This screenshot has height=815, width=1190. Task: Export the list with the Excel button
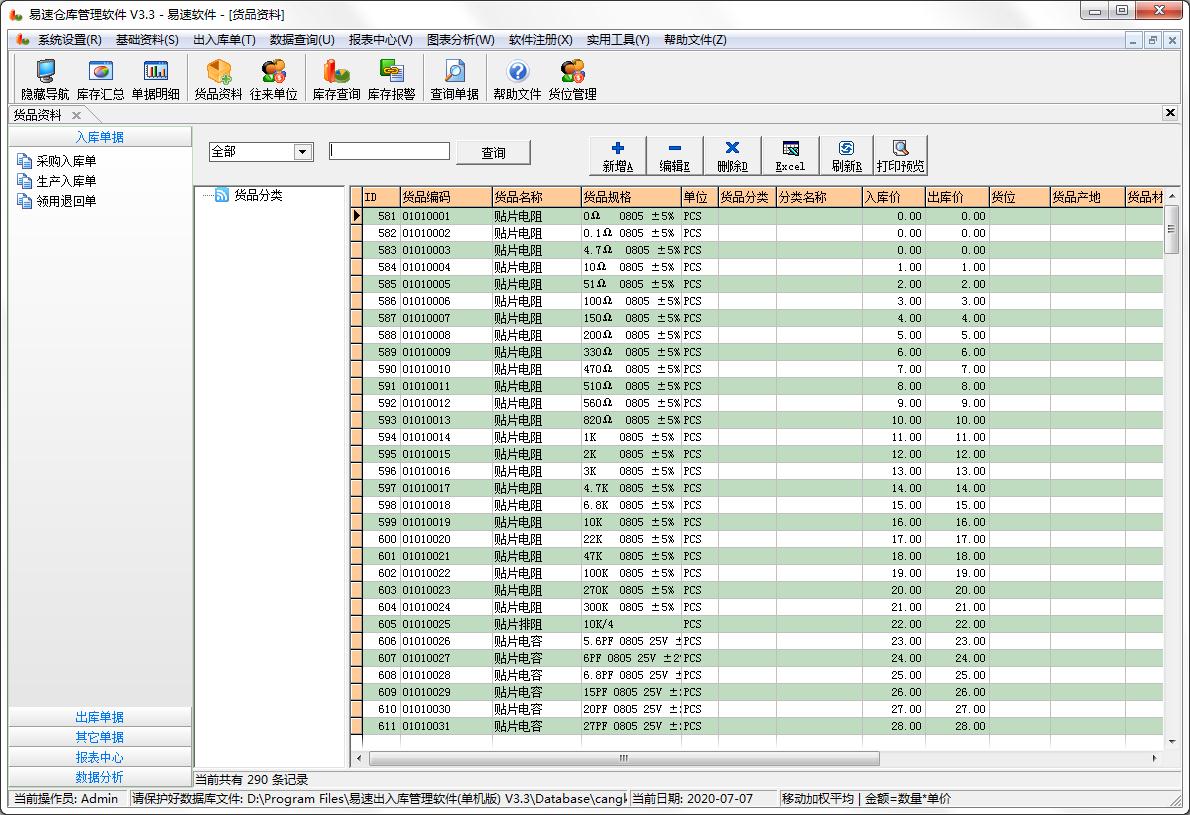[x=790, y=156]
